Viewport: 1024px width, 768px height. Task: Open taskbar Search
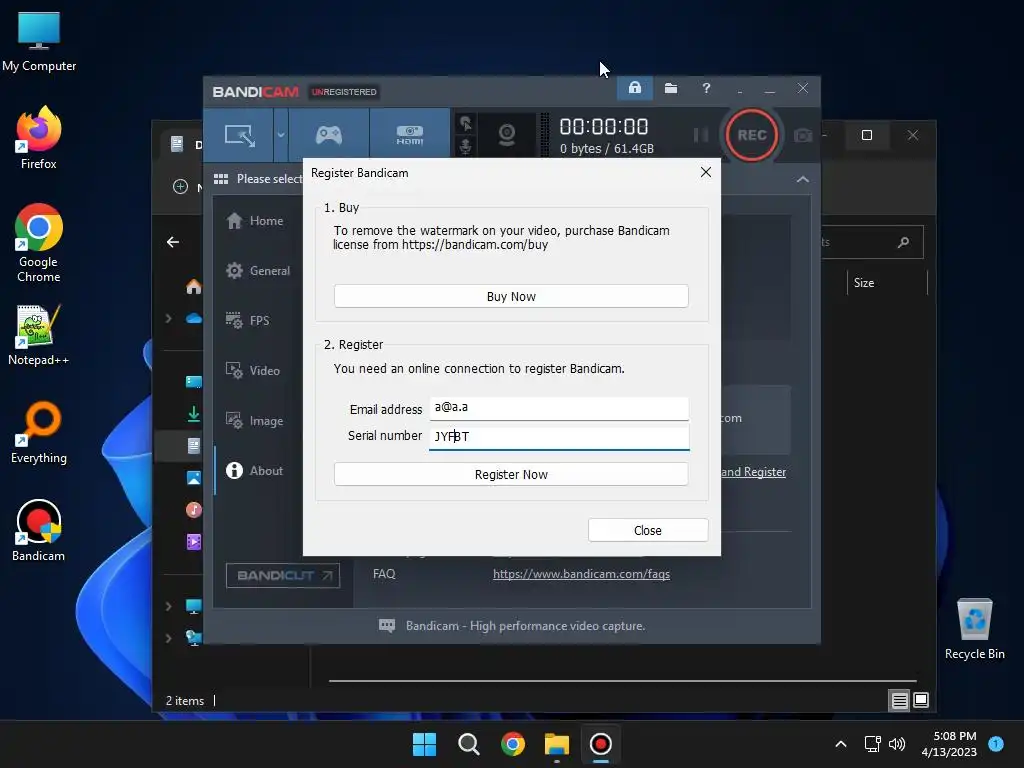(468, 744)
